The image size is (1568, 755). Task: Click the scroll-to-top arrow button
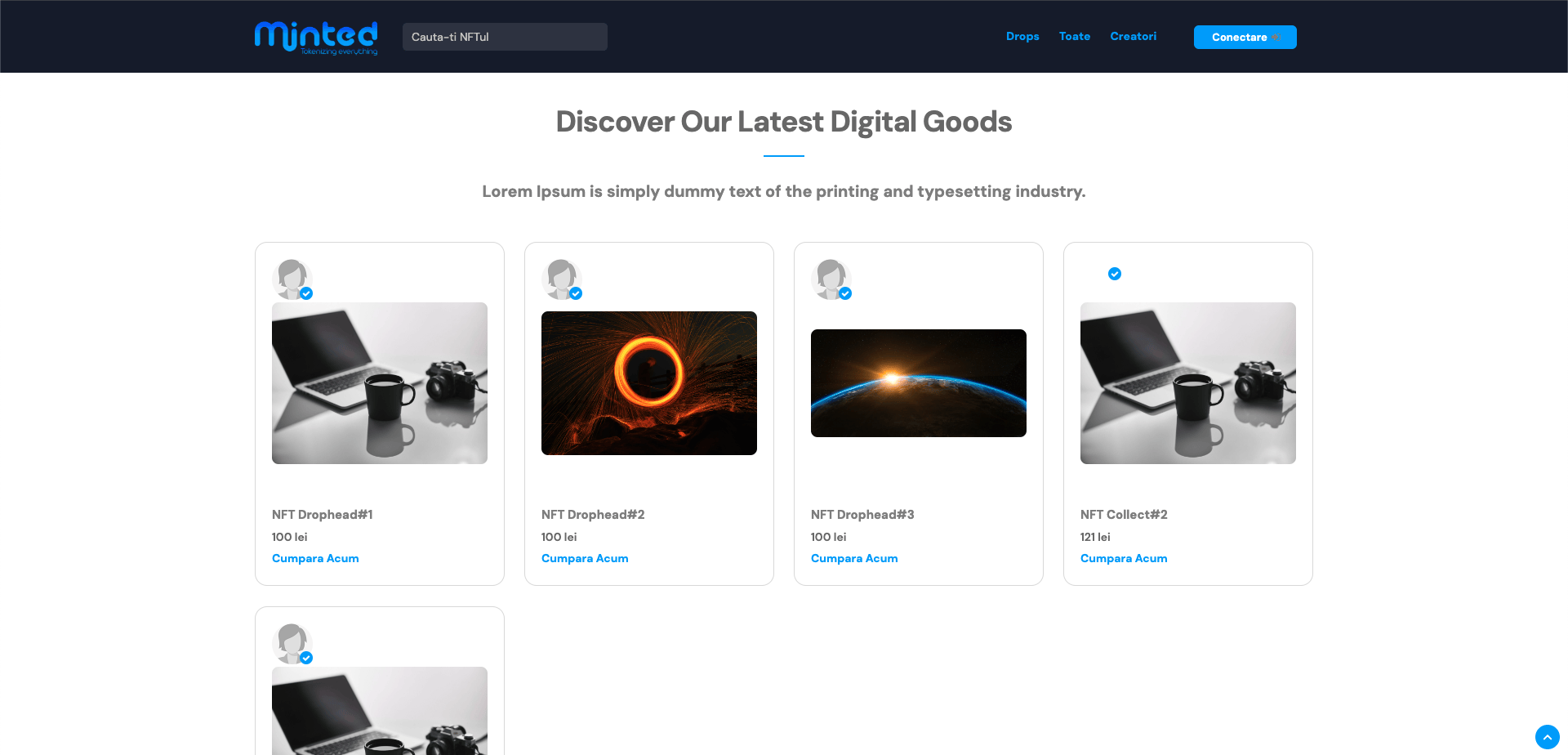point(1547,737)
